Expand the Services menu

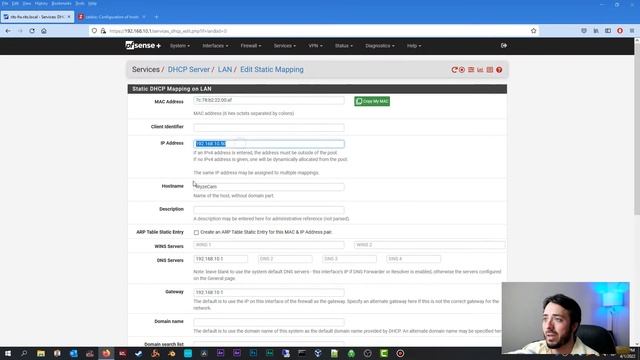[x=284, y=46]
